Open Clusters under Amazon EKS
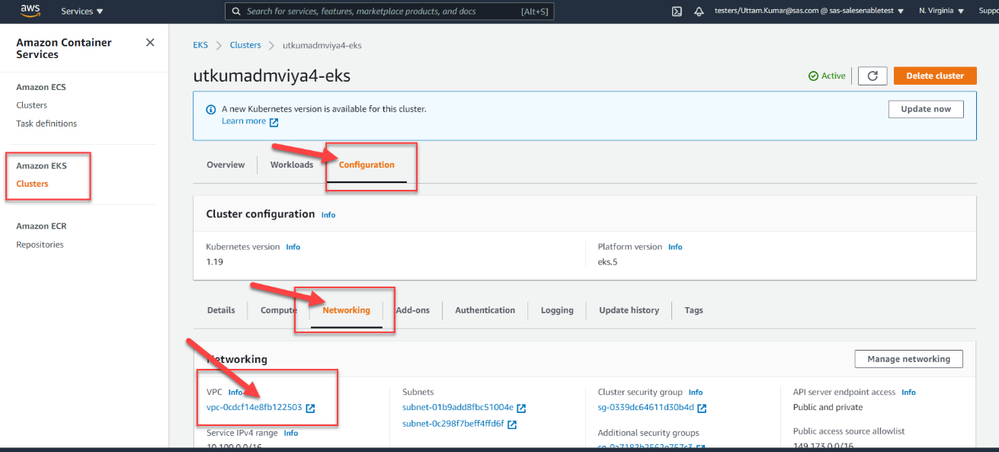The height and width of the screenshot is (452, 999). [32, 183]
